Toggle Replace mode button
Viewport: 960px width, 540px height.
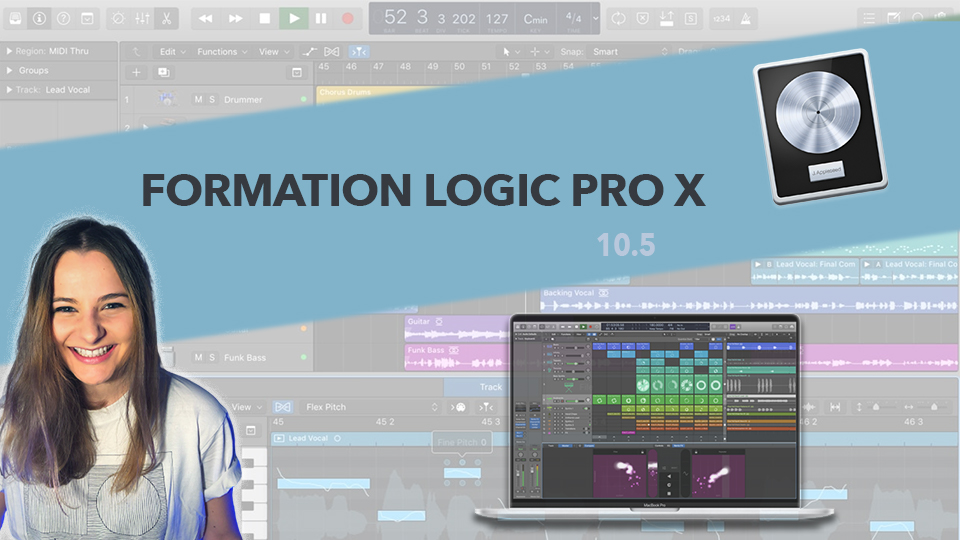[x=642, y=18]
